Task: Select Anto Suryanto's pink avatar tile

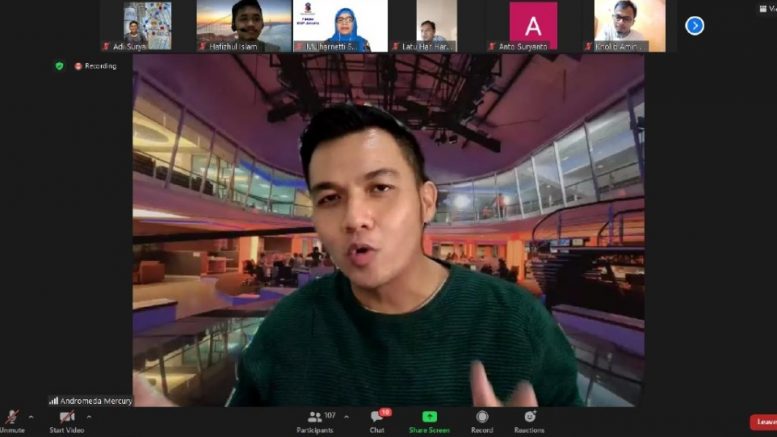Action: (533, 26)
